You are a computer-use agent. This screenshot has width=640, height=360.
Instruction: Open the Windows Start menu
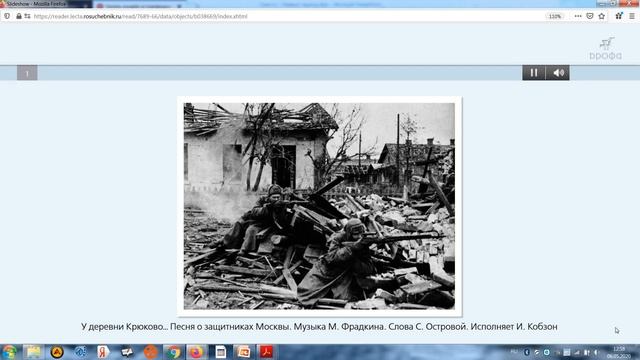[x=9, y=352]
